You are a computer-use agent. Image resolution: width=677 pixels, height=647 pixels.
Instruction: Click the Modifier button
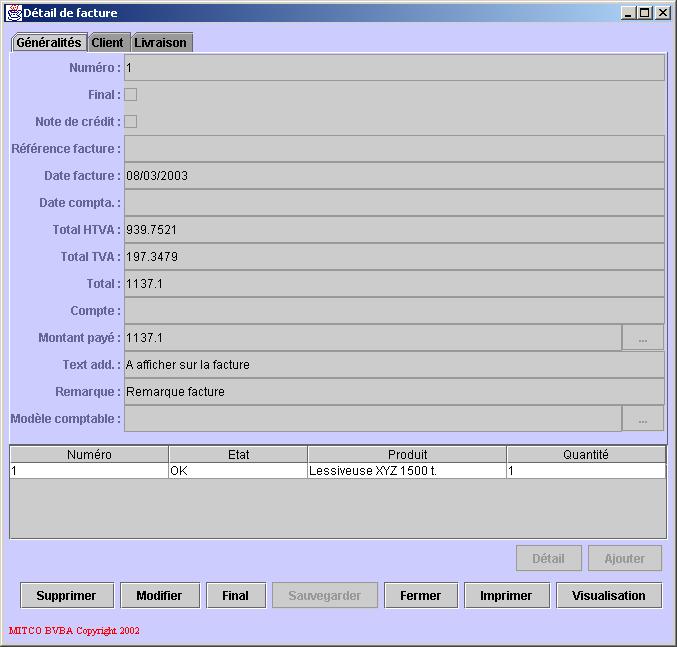(160, 595)
